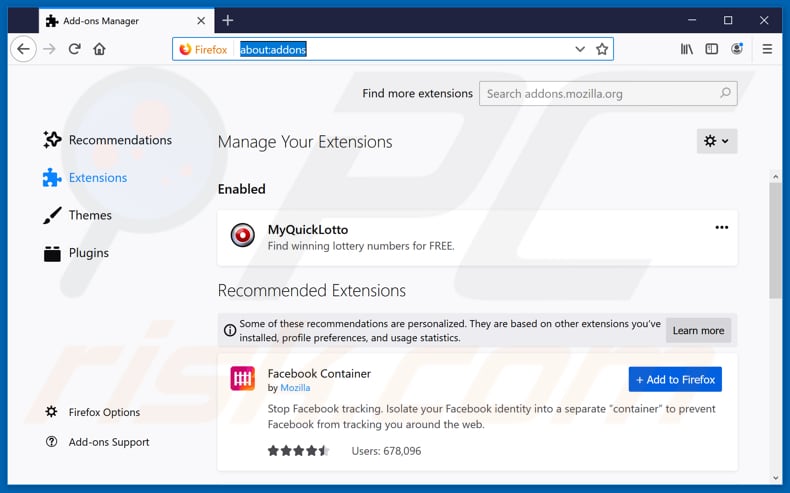Open the Firefox Options link text
This screenshot has height=493, width=790.
click(104, 412)
